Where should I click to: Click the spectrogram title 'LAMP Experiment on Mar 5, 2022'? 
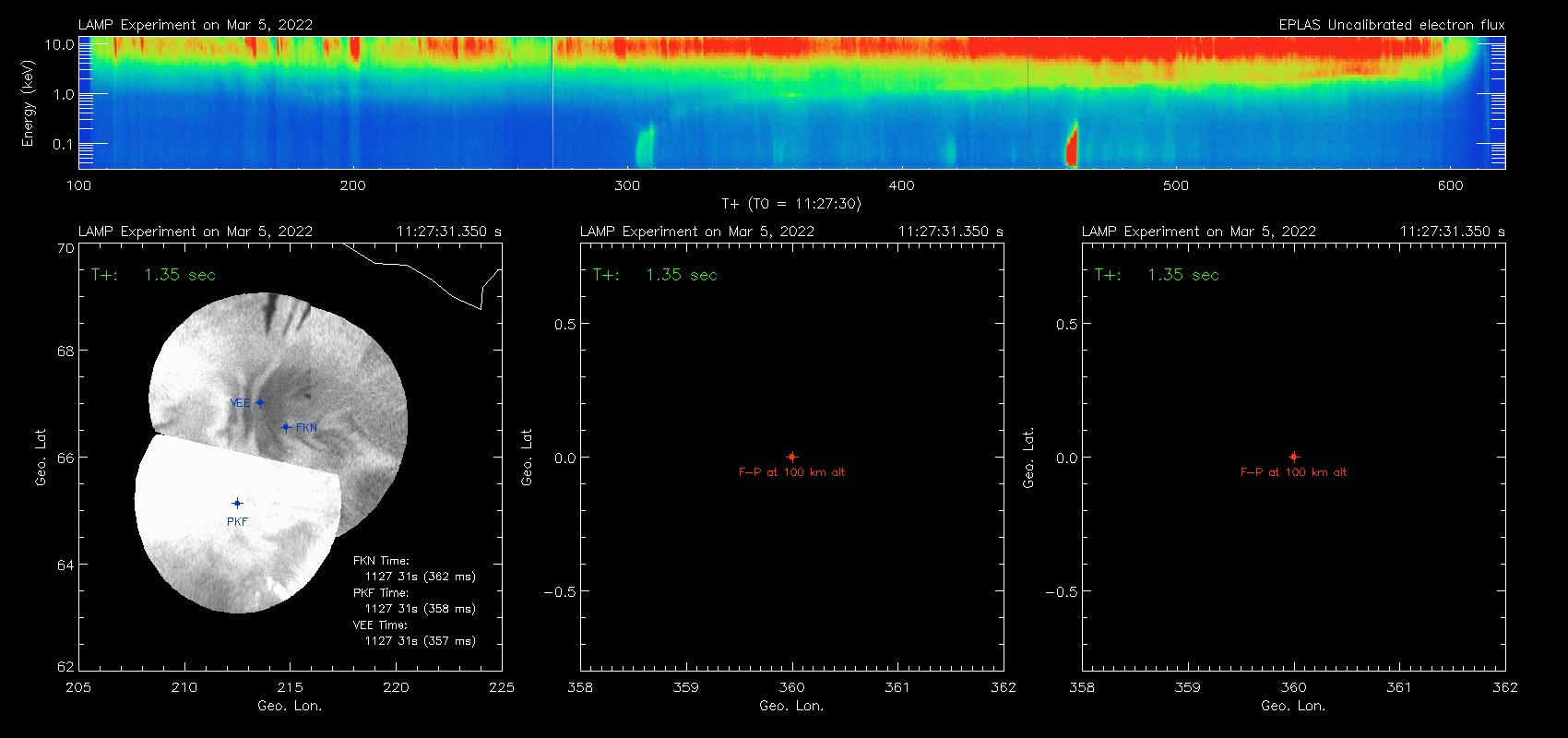(x=196, y=25)
